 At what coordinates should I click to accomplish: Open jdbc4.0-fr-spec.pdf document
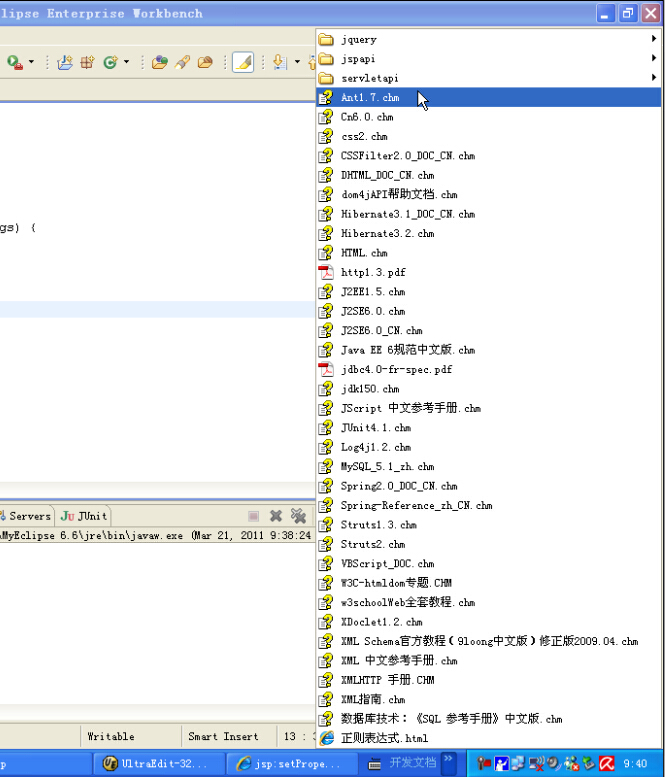(489, 369)
